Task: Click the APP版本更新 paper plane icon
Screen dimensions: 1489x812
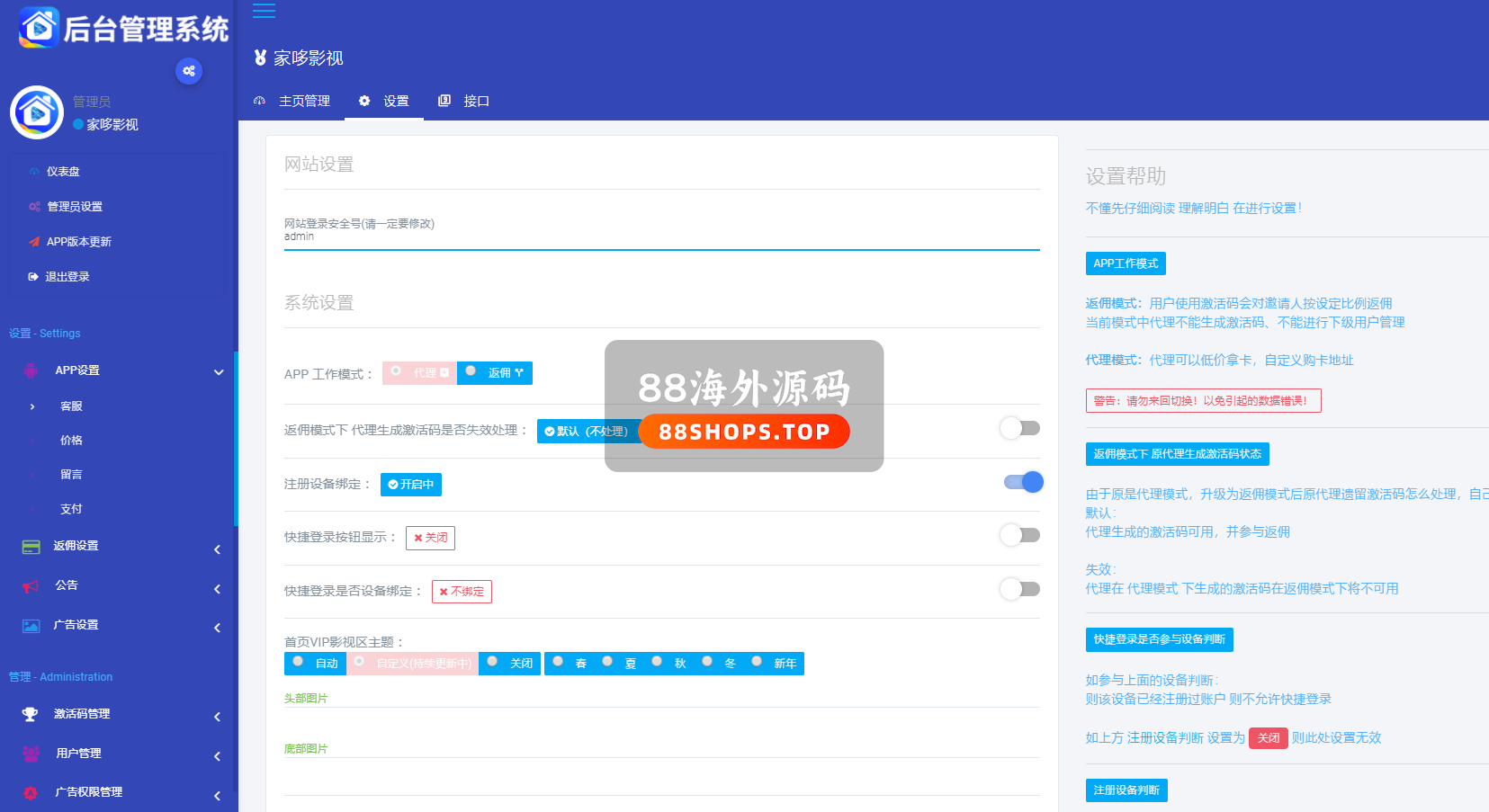Action: [34, 242]
